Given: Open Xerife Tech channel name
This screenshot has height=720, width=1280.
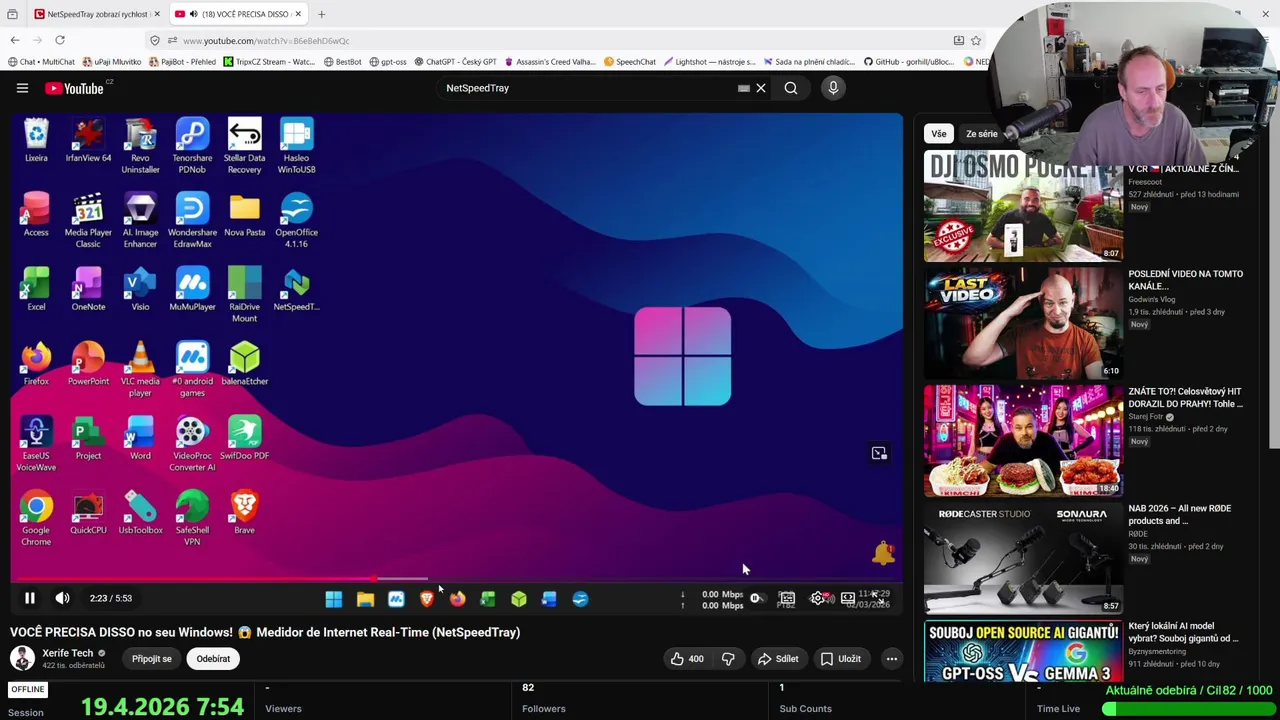Looking at the screenshot, I should click(x=68, y=653).
